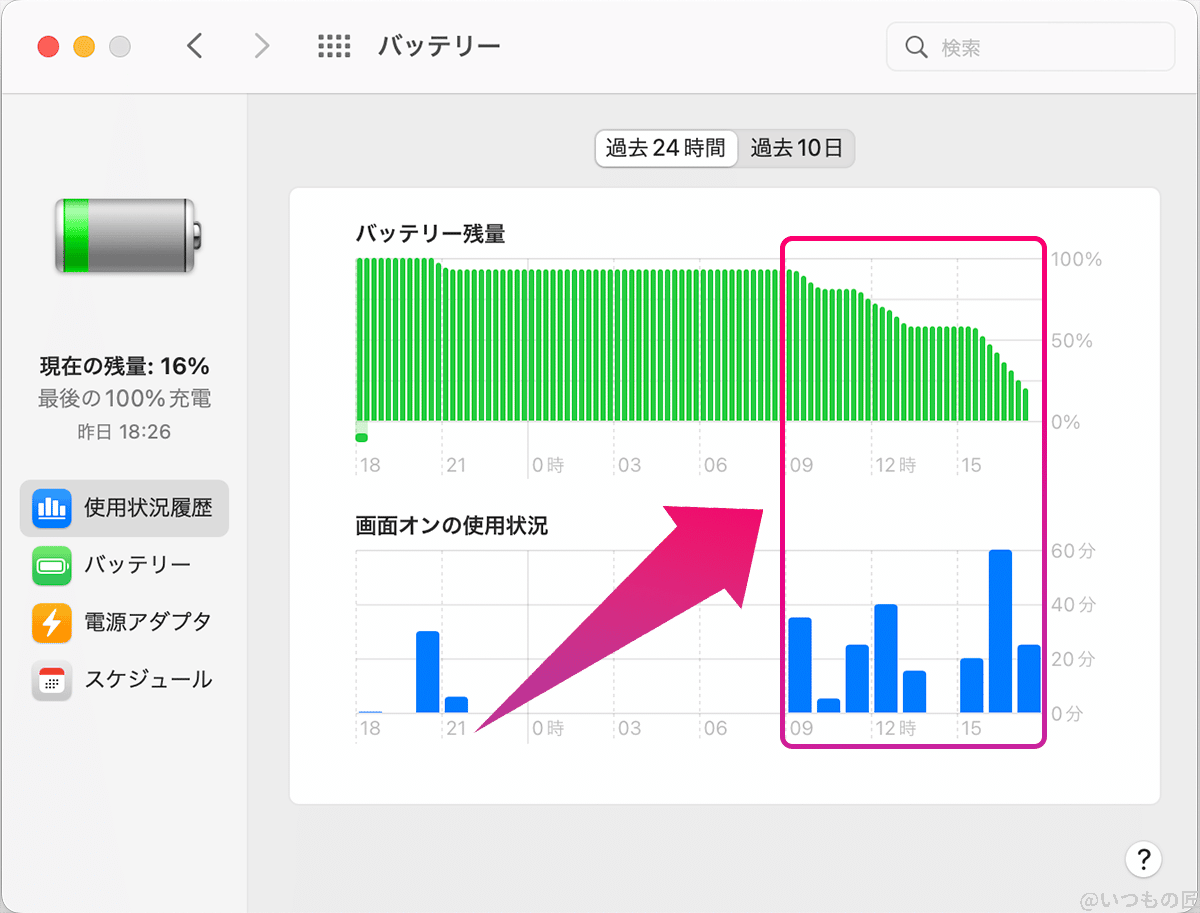The image size is (1200, 913).
Task: Click the back navigation chevron
Action: [195, 45]
